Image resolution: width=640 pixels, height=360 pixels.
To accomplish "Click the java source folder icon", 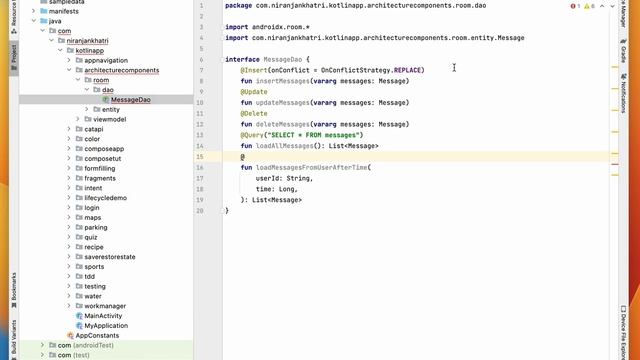I will pyautogui.click(x=44, y=21).
